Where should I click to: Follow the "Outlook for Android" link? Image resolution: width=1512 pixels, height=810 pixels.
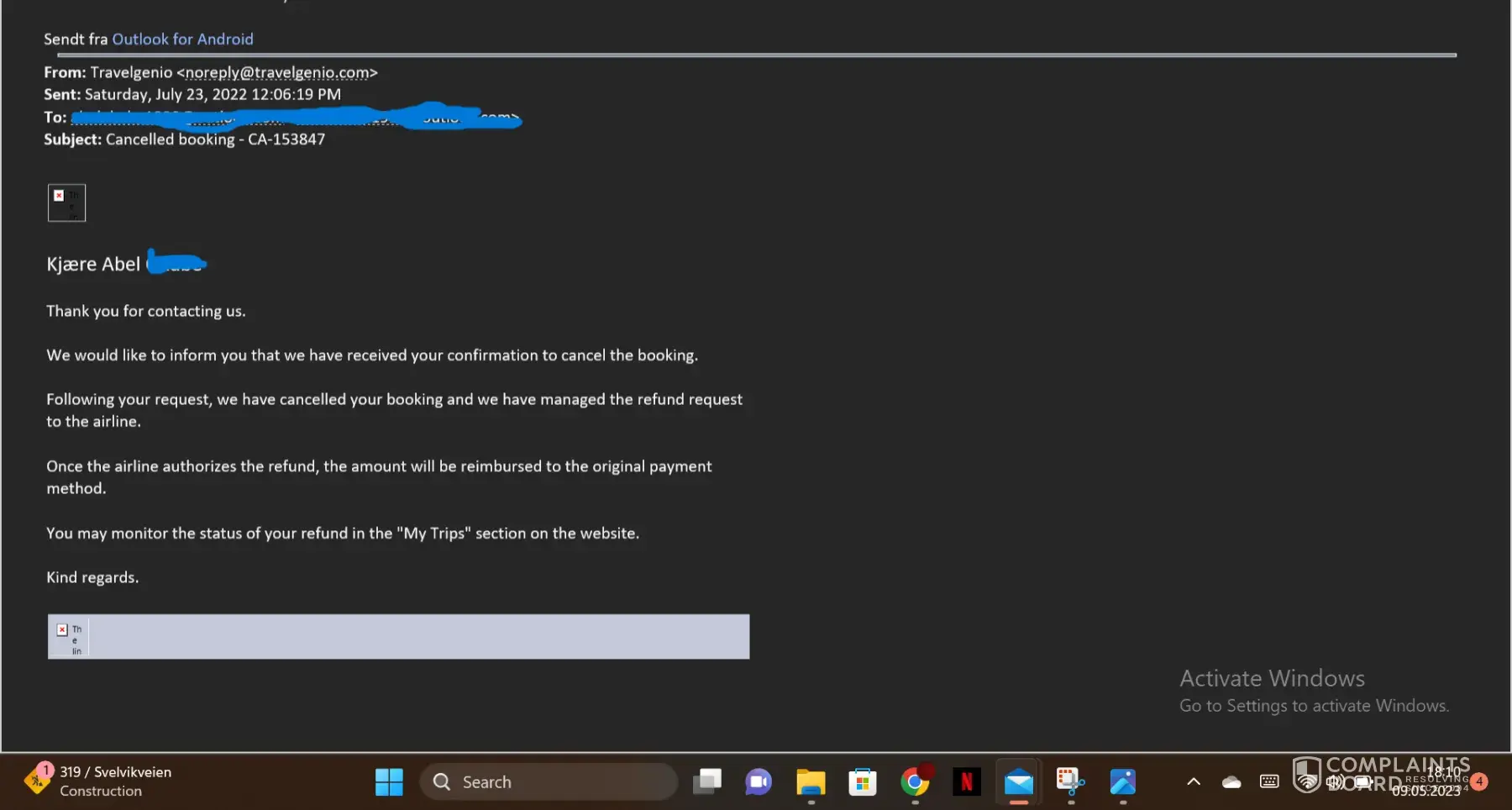tap(183, 39)
